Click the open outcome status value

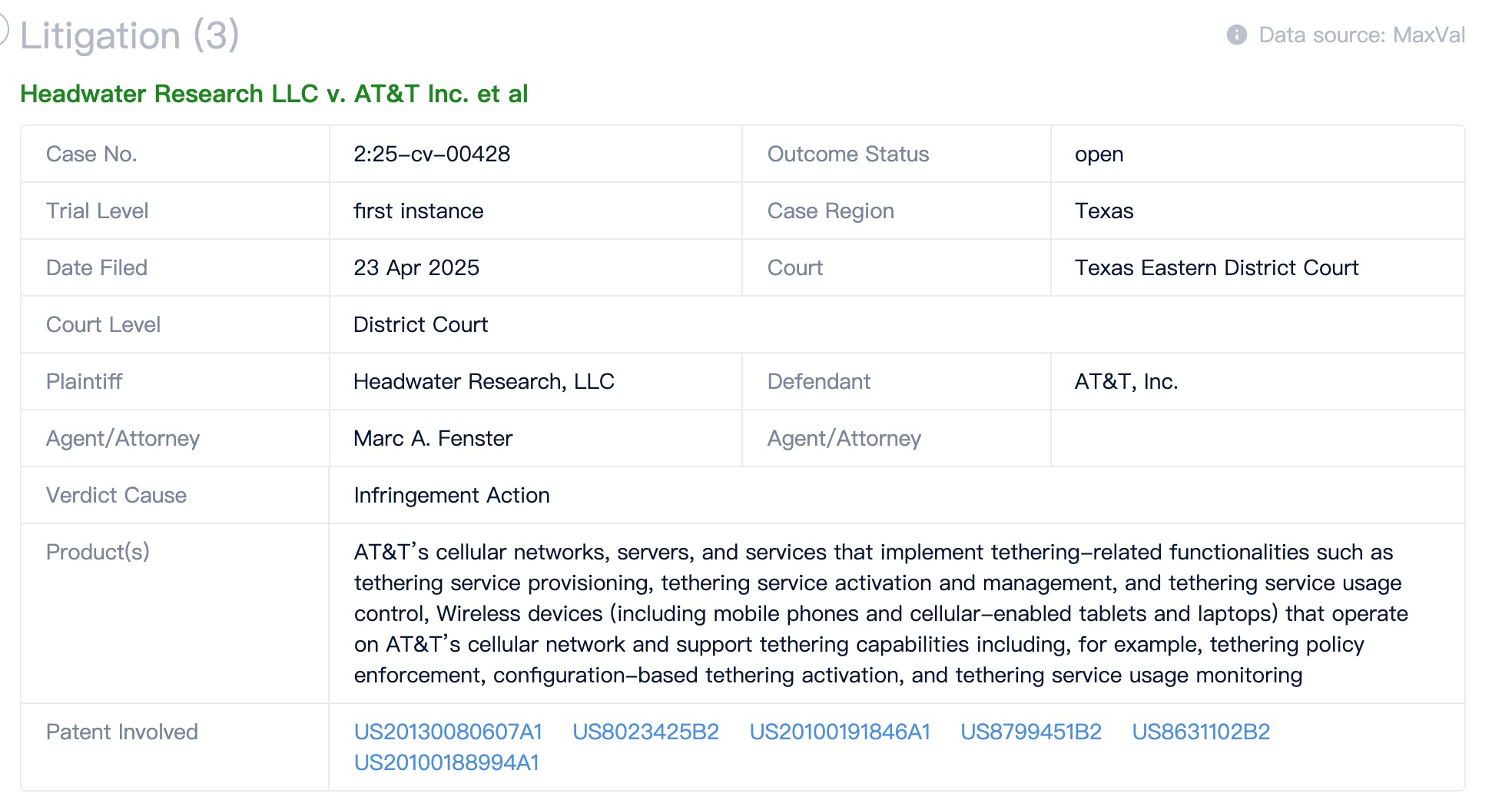(1099, 154)
